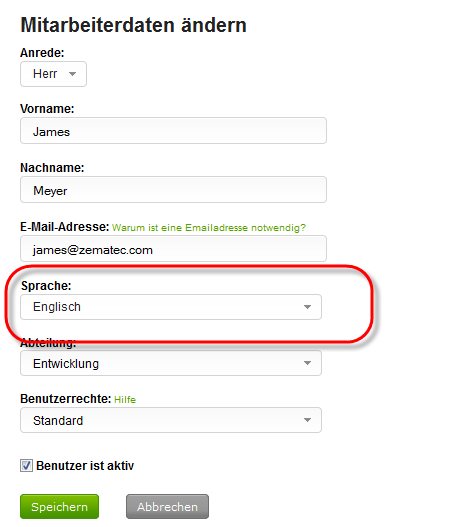The image size is (454, 527).
Task: Click the 'E-Mail-Adresse:' field label
Action: 65,227
